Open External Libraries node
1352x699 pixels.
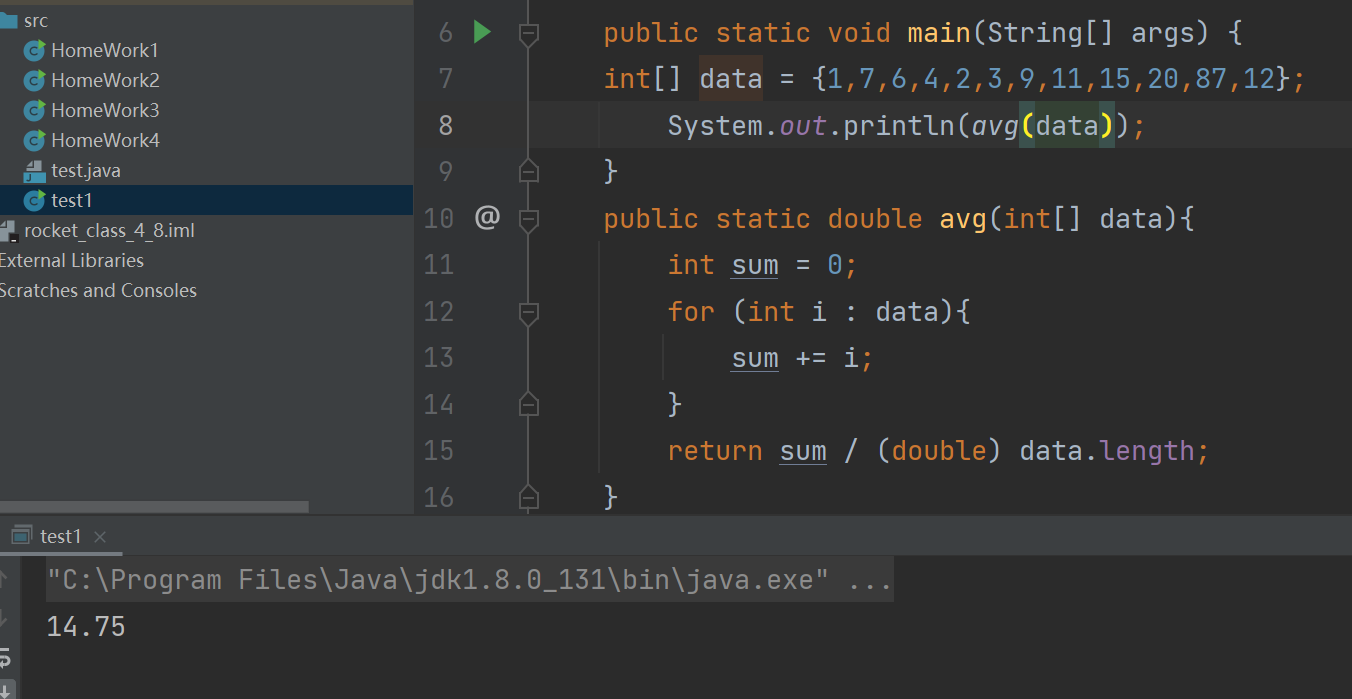click(72, 260)
